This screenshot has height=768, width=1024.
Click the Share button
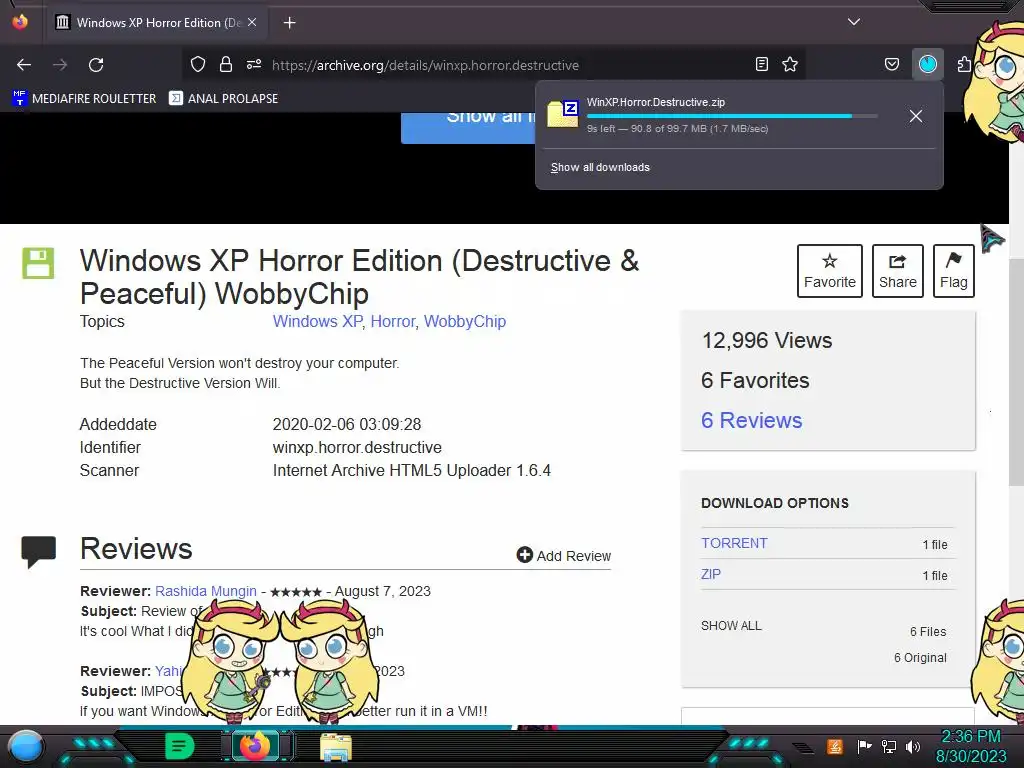click(x=897, y=271)
